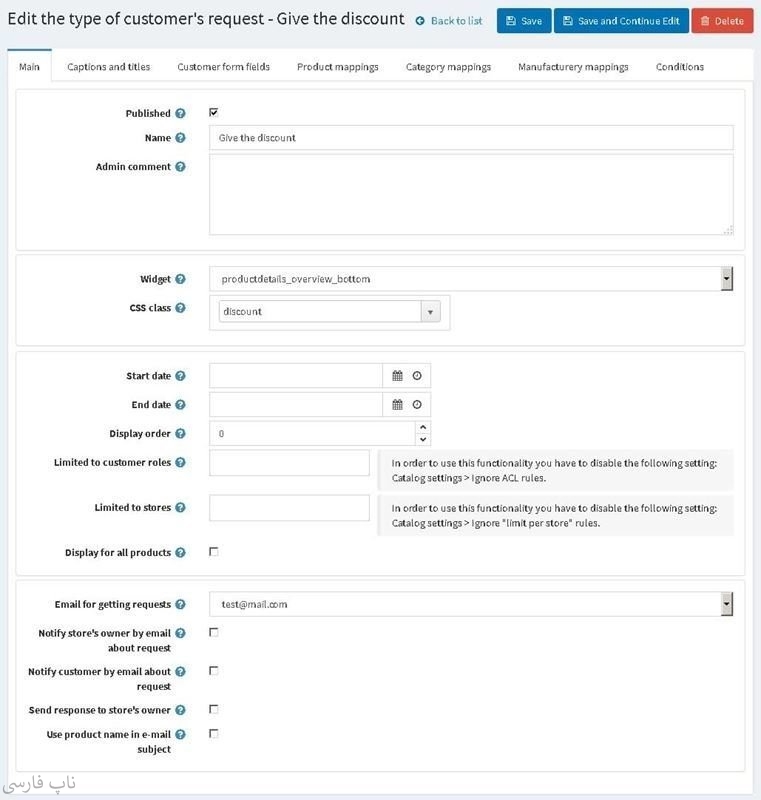Click Save and Continue Edit button

[620, 21]
